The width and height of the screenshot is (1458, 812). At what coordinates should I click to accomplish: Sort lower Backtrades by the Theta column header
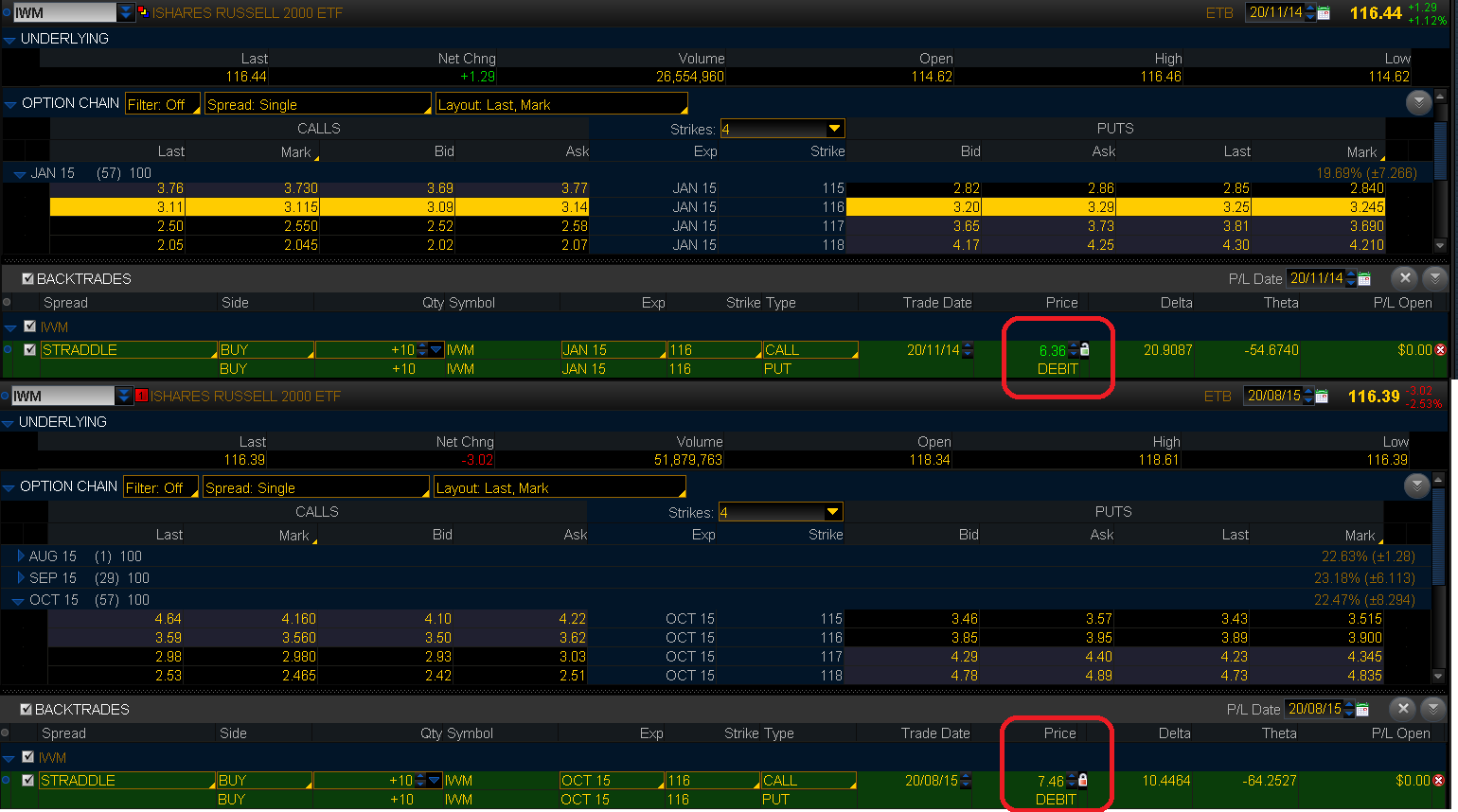[x=1279, y=733]
